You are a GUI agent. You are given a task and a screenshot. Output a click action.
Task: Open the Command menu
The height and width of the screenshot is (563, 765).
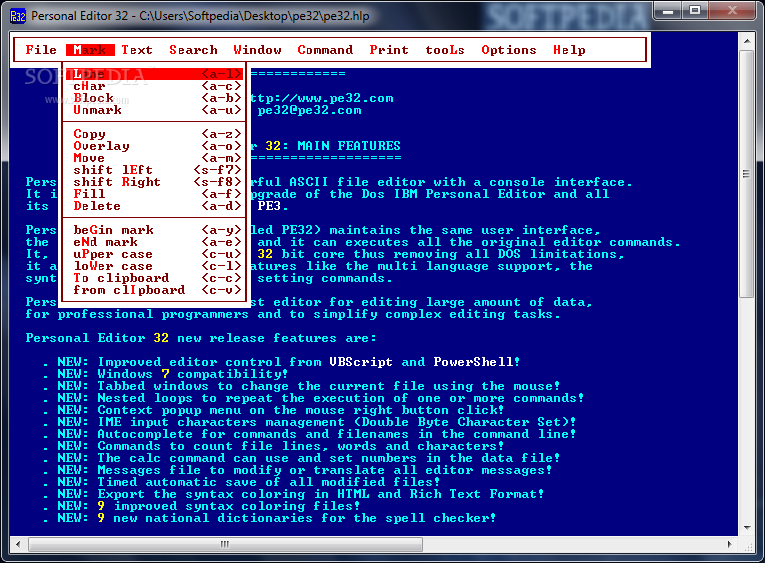click(x=325, y=50)
